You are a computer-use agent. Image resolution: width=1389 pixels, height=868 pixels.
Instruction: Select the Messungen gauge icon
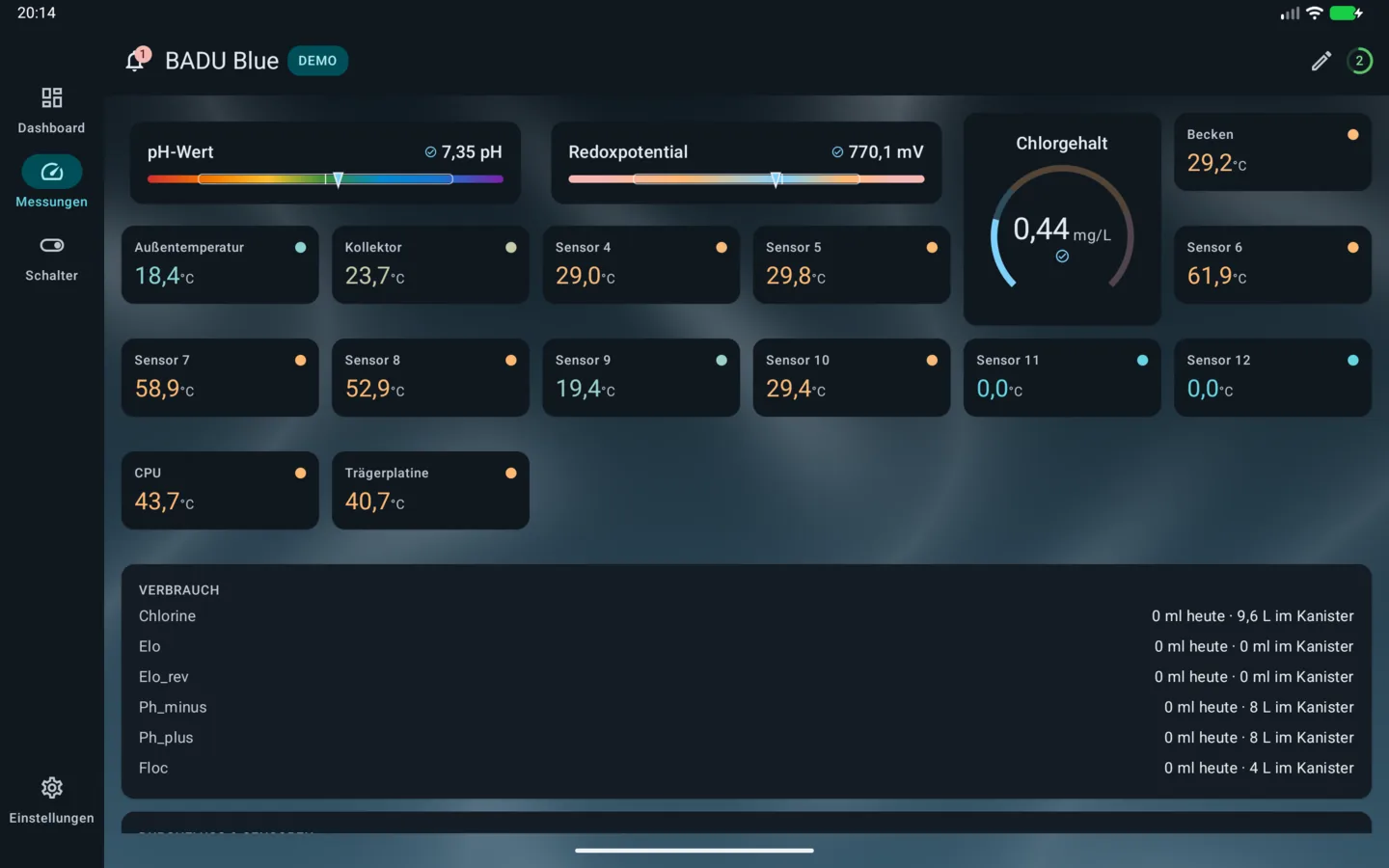click(x=52, y=172)
